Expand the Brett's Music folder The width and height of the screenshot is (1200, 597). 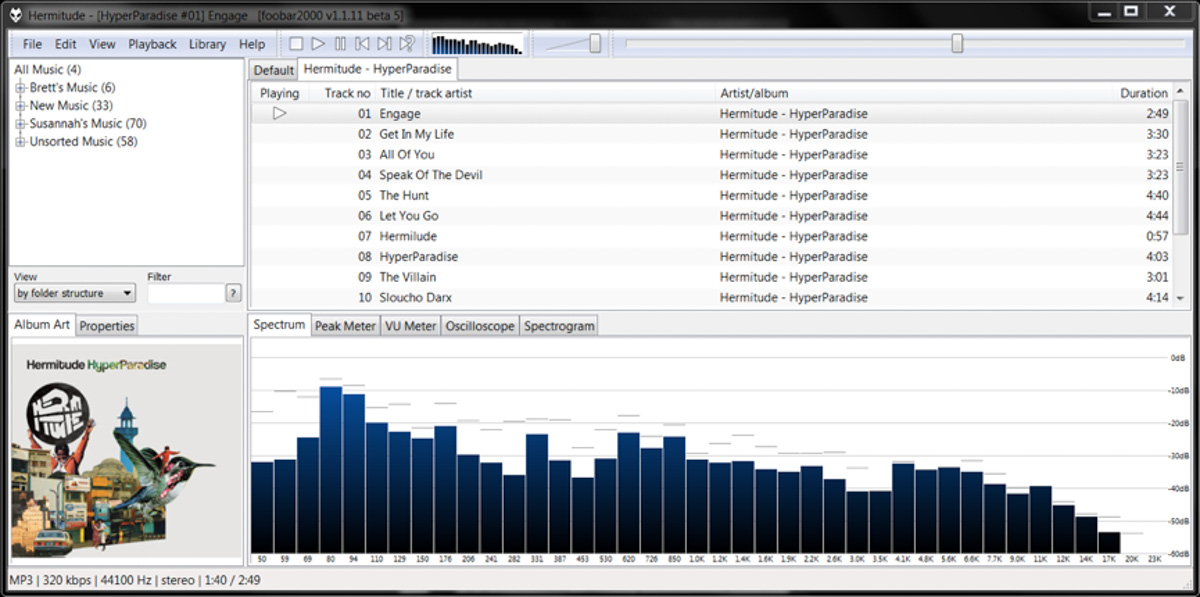pyautogui.click(x=20, y=88)
